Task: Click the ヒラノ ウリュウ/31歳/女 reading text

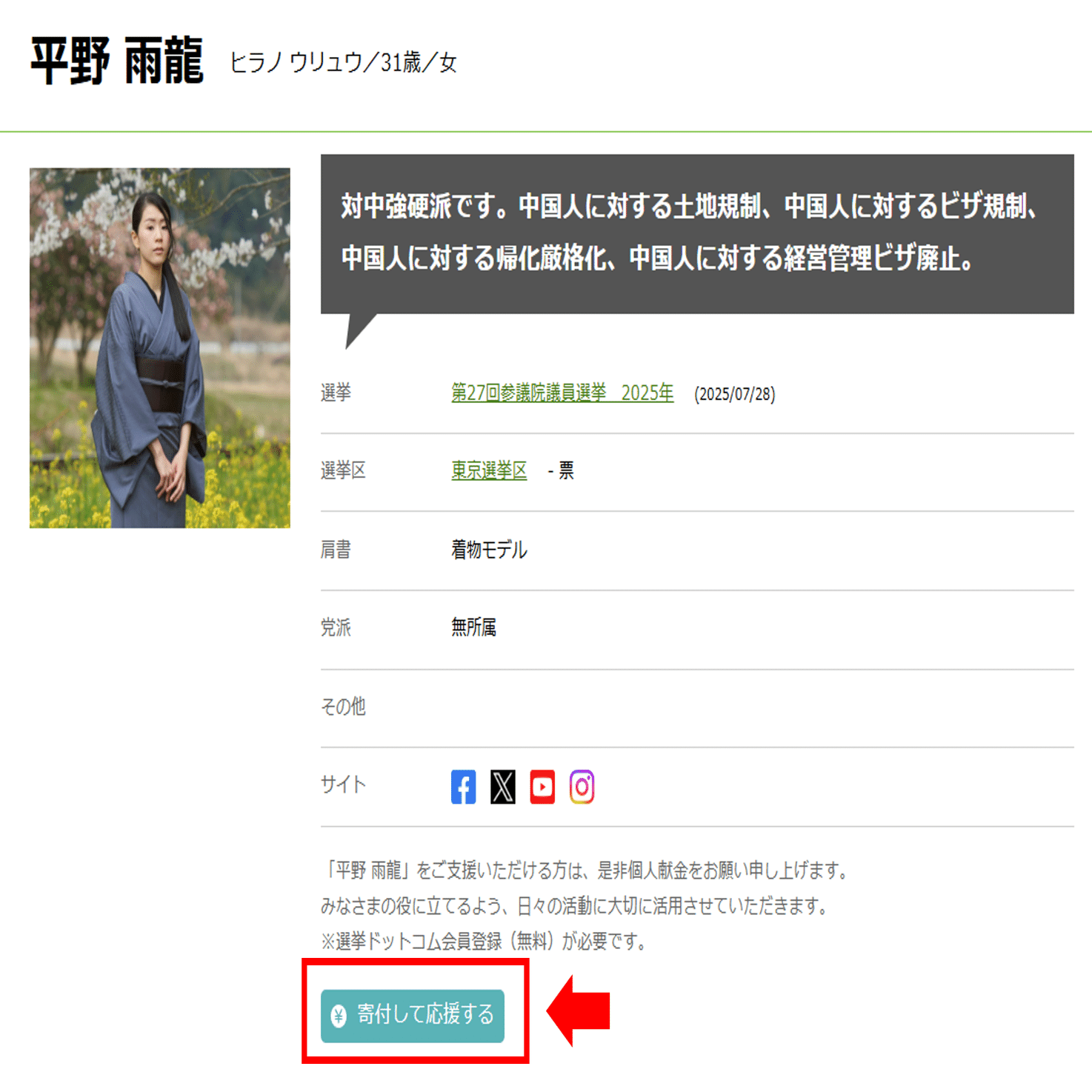Action: pos(343,63)
